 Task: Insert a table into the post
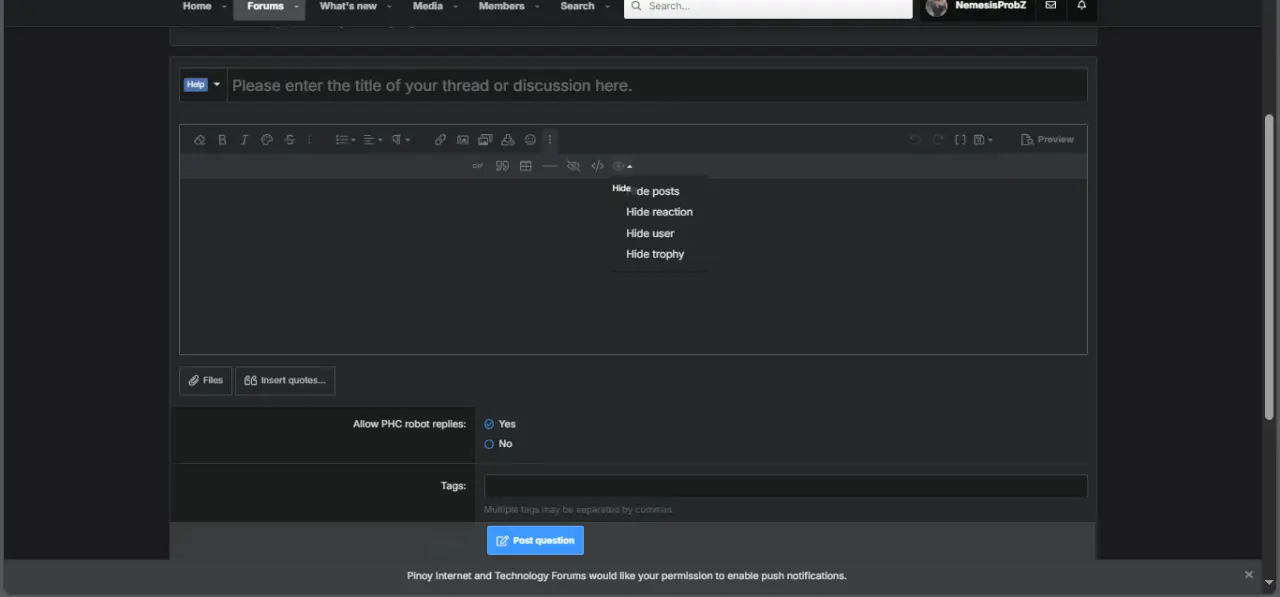[x=526, y=166]
